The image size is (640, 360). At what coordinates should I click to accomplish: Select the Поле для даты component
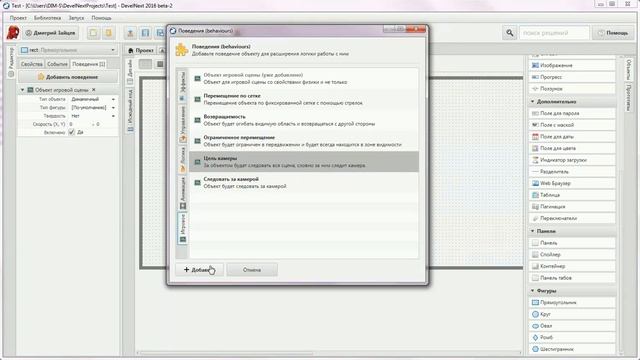(572, 137)
